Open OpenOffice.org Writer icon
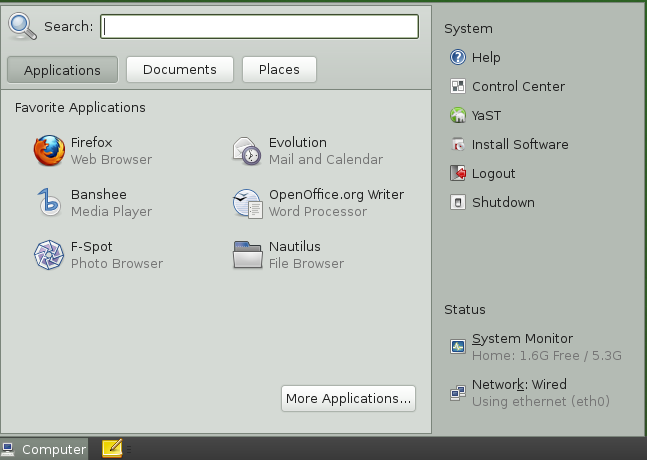647x460 pixels. (x=247, y=203)
